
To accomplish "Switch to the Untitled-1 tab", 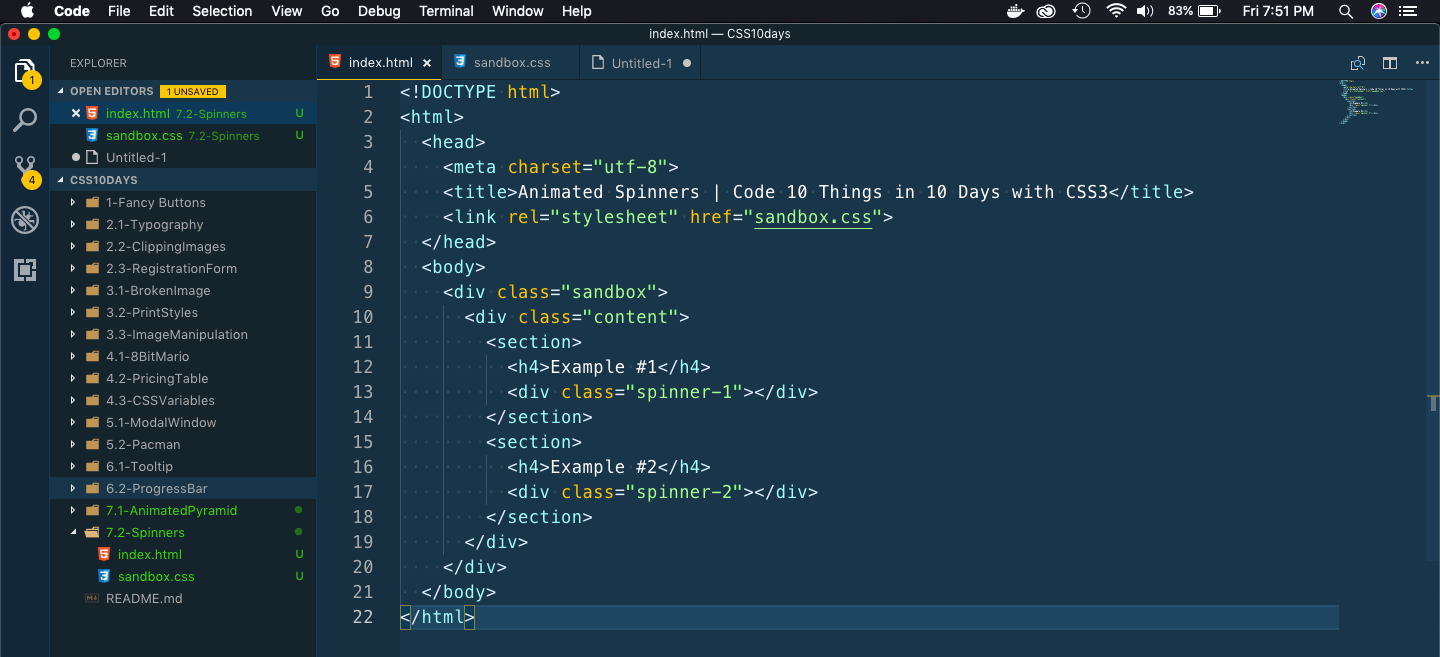I will click(641, 63).
